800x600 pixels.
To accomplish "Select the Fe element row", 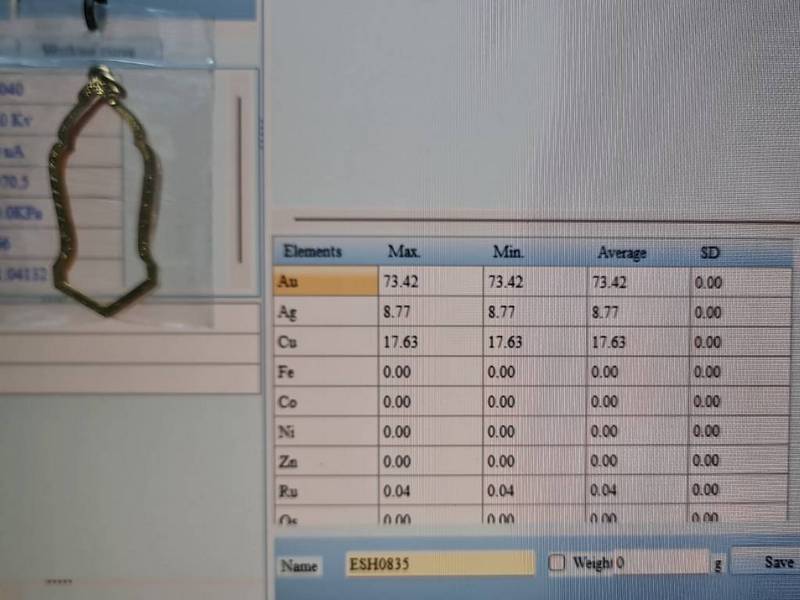I will (x=325, y=372).
